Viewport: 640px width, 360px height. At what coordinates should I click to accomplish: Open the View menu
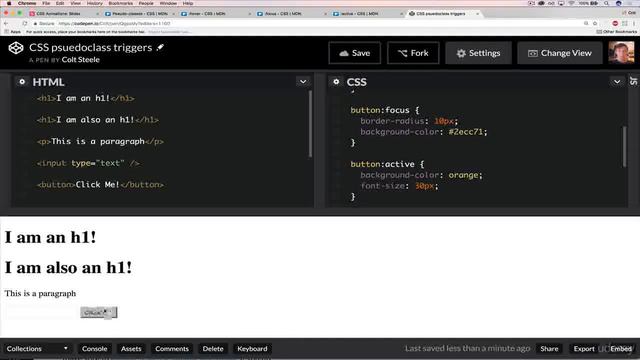pos(76,3)
